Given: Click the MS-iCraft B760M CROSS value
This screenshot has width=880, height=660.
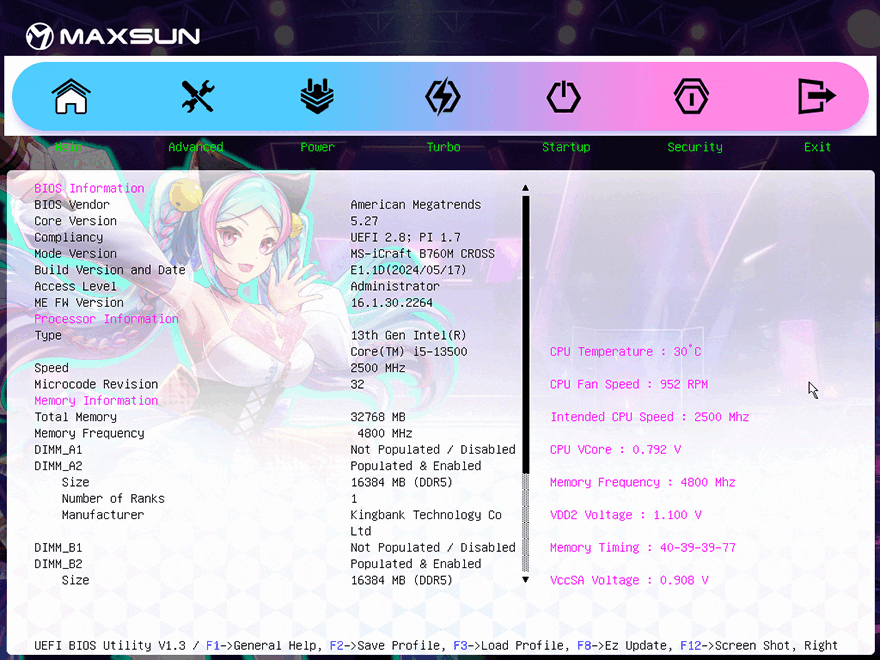Looking at the screenshot, I should tap(422, 254).
